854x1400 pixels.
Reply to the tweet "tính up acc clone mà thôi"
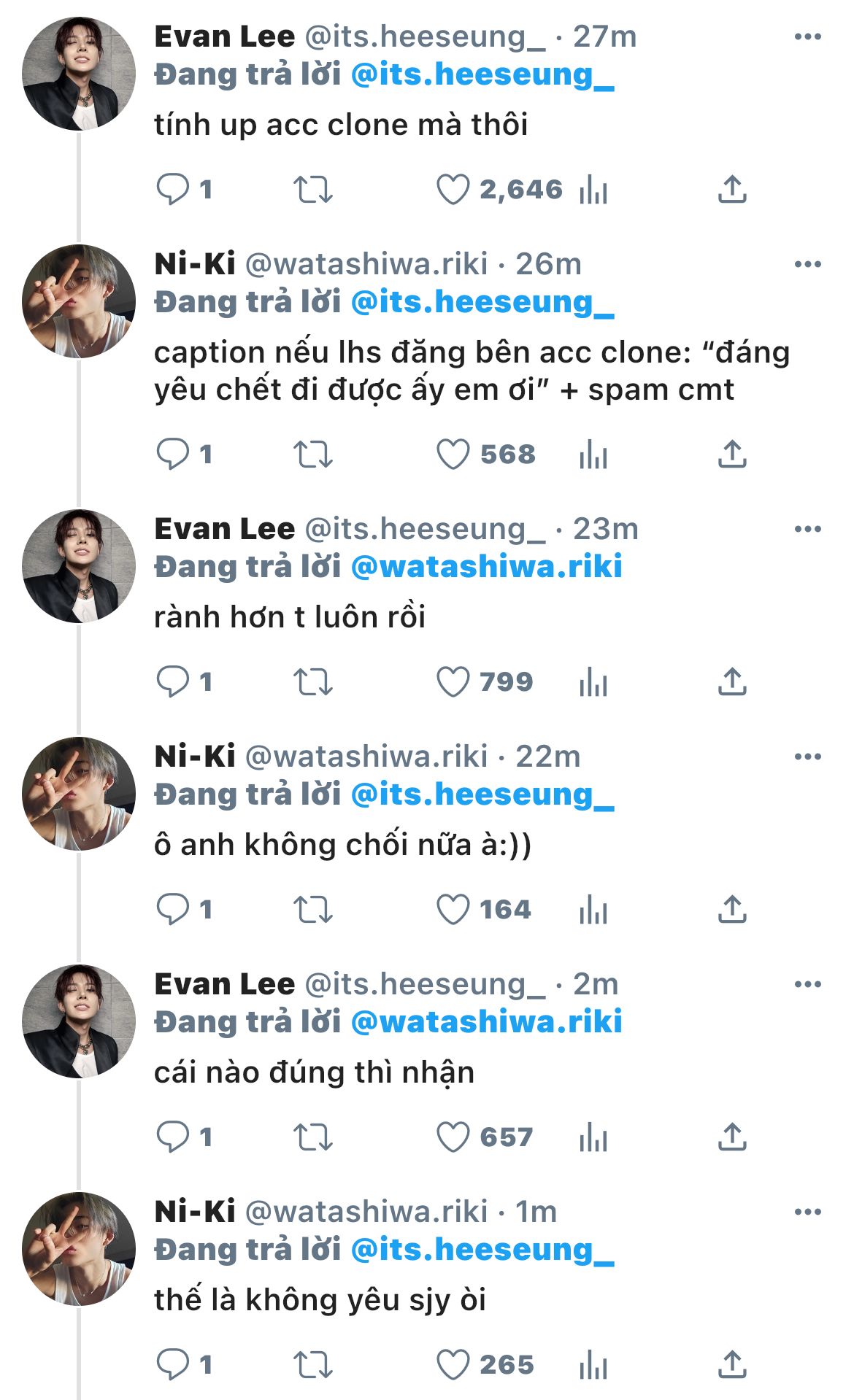(x=173, y=190)
